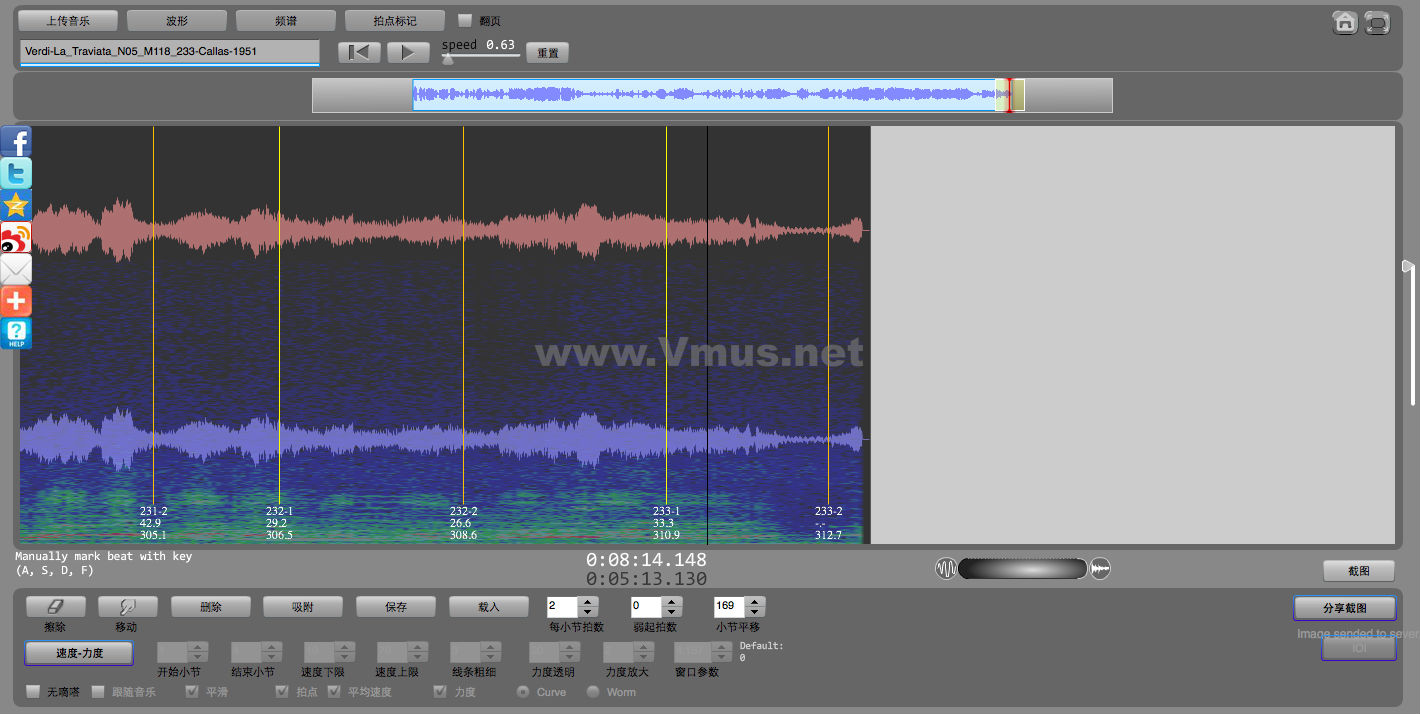Open the blue HELP question icon
This screenshot has width=1420, height=714.
16,333
